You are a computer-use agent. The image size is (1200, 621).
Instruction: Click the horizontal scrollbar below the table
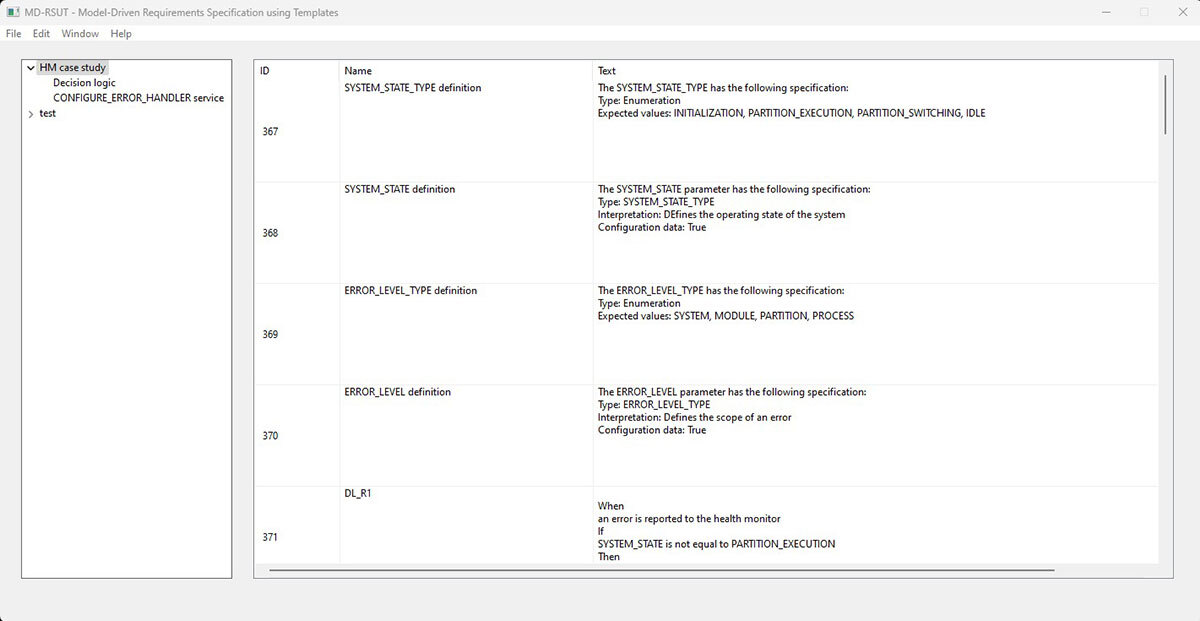(x=660, y=570)
